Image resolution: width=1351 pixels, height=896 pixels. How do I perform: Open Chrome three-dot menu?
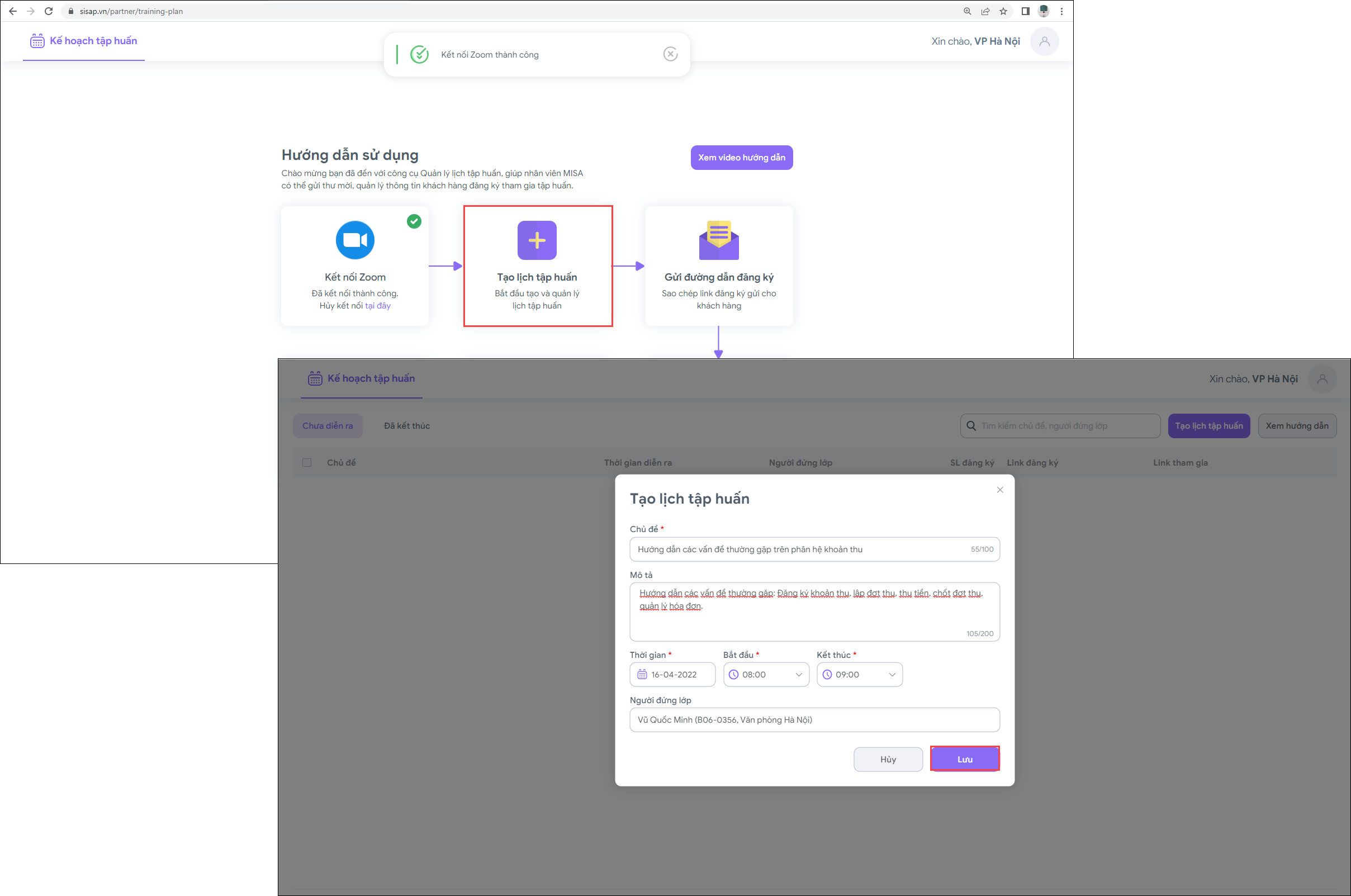point(1061,11)
